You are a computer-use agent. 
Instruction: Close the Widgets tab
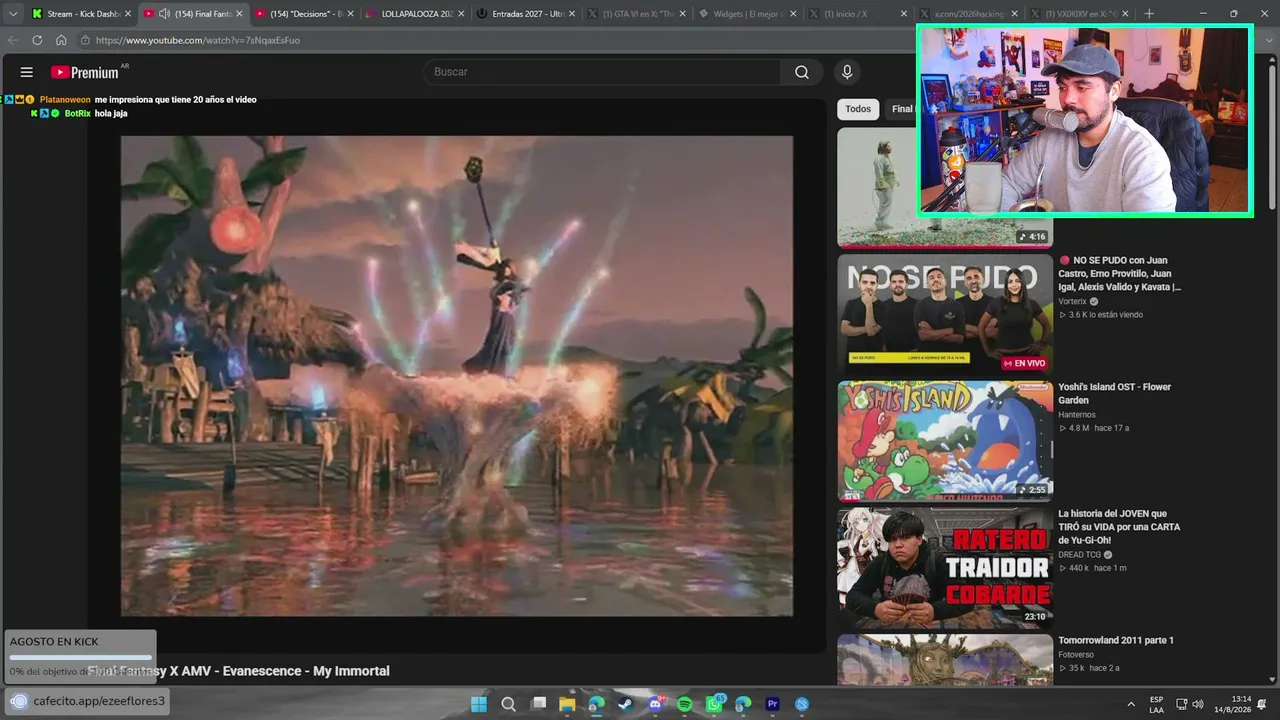click(794, 14)
